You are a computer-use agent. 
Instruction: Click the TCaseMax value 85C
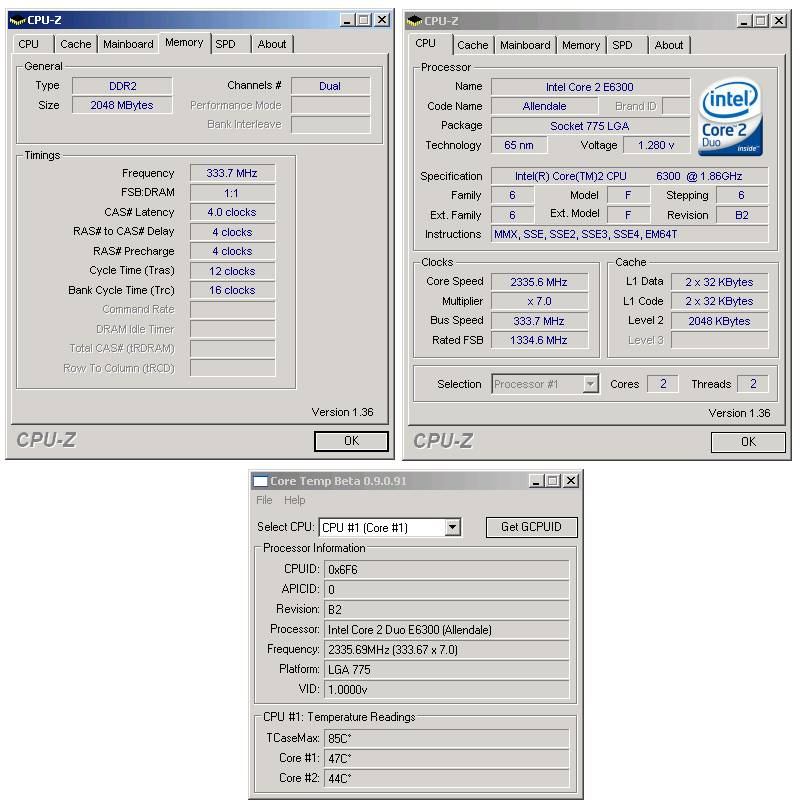pyautogui.click(x=447, y=738)
